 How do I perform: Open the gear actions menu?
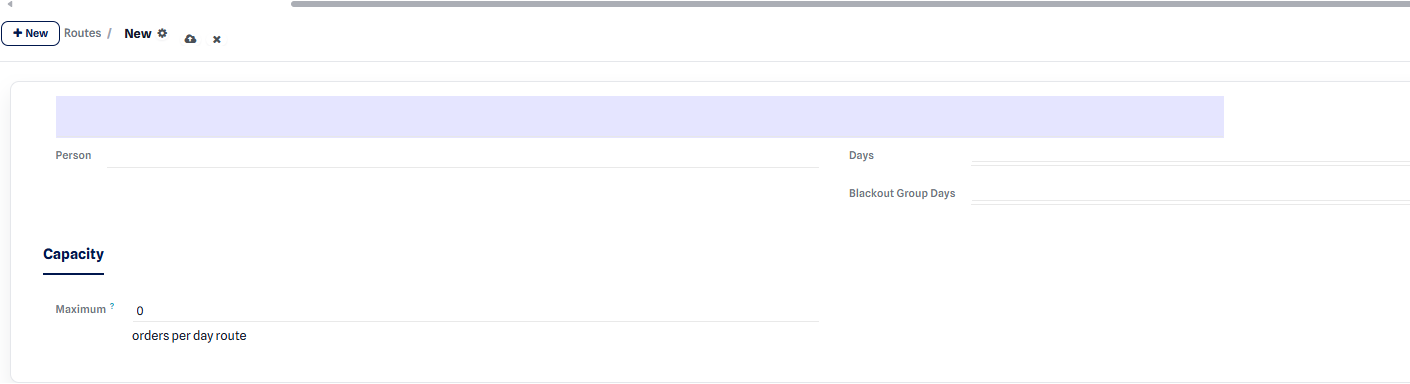(x=162, y=33)
